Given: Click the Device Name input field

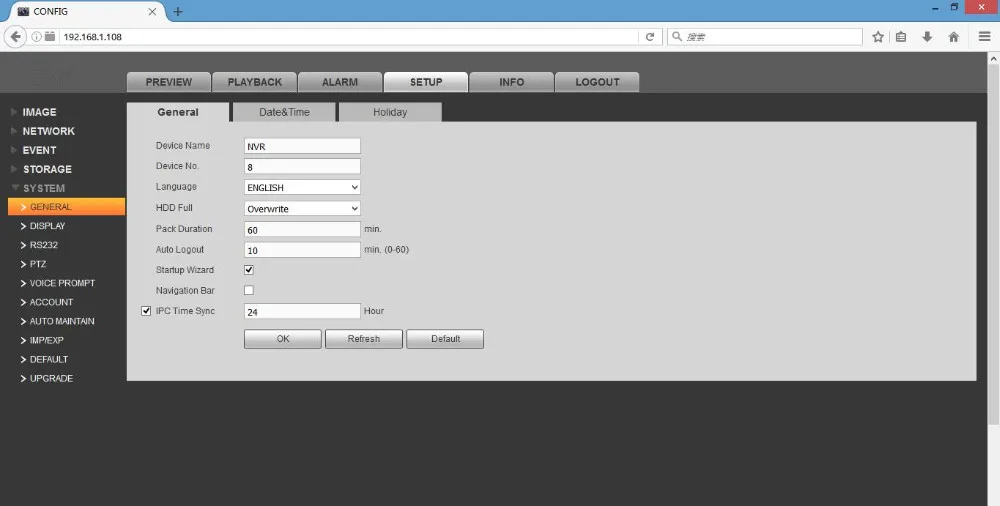Looking at the screenshot, I should point(302,146).
